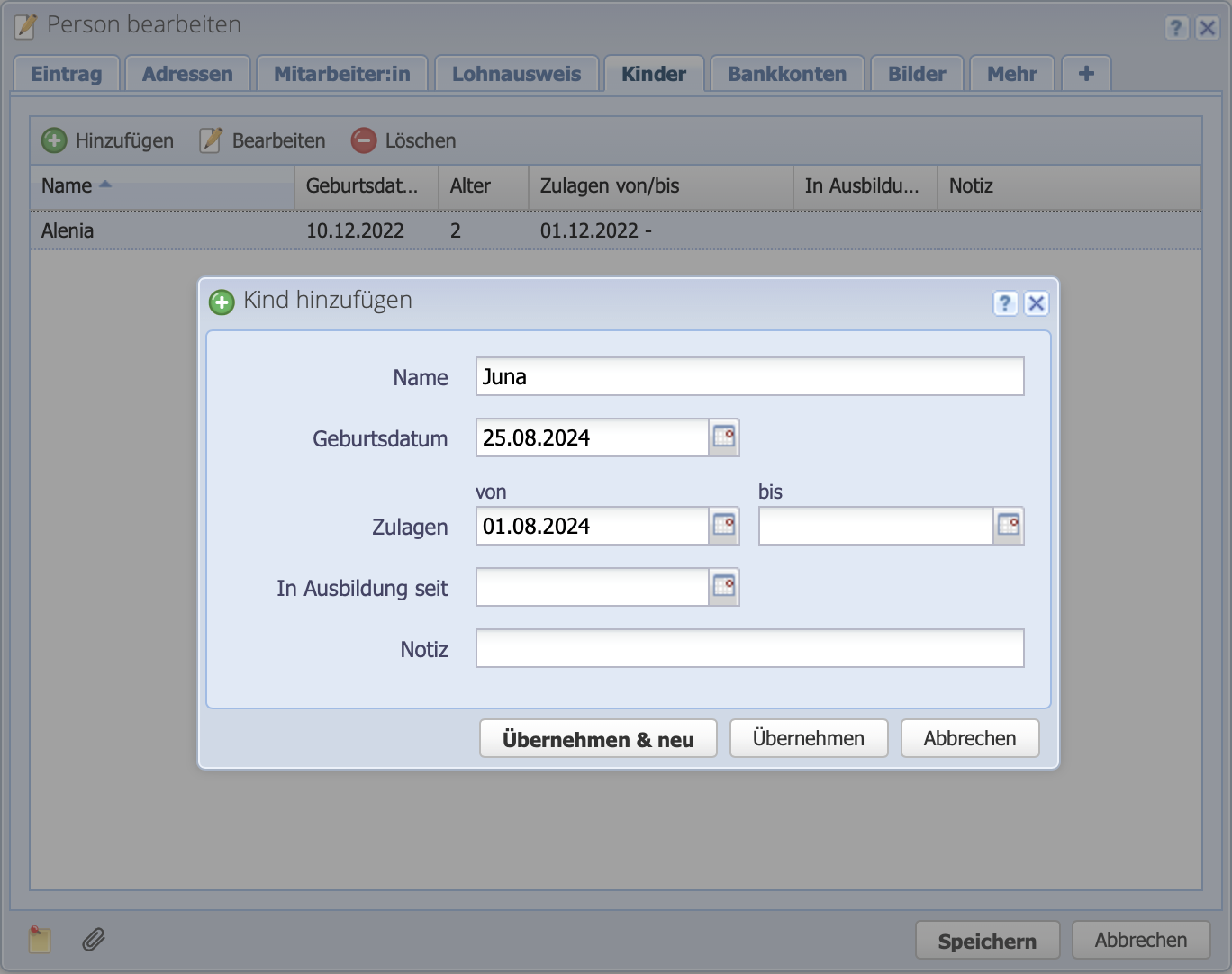Image resolution: width=1232 pixels, height=974 pixels.
Task: Click the Name field containing Juna
Action: 749,376
